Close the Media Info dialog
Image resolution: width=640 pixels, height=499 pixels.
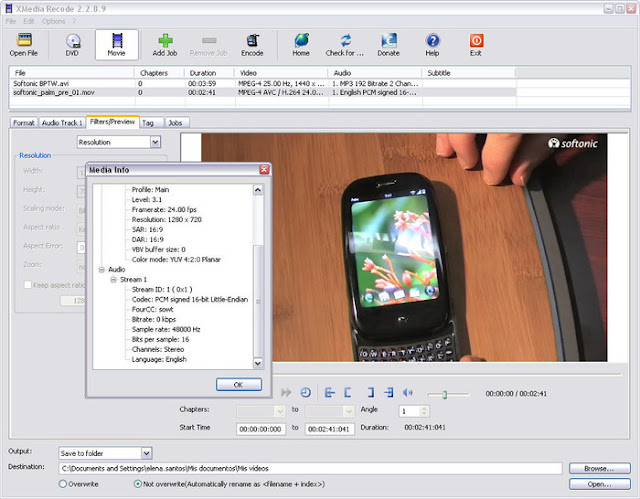point(264,169)
